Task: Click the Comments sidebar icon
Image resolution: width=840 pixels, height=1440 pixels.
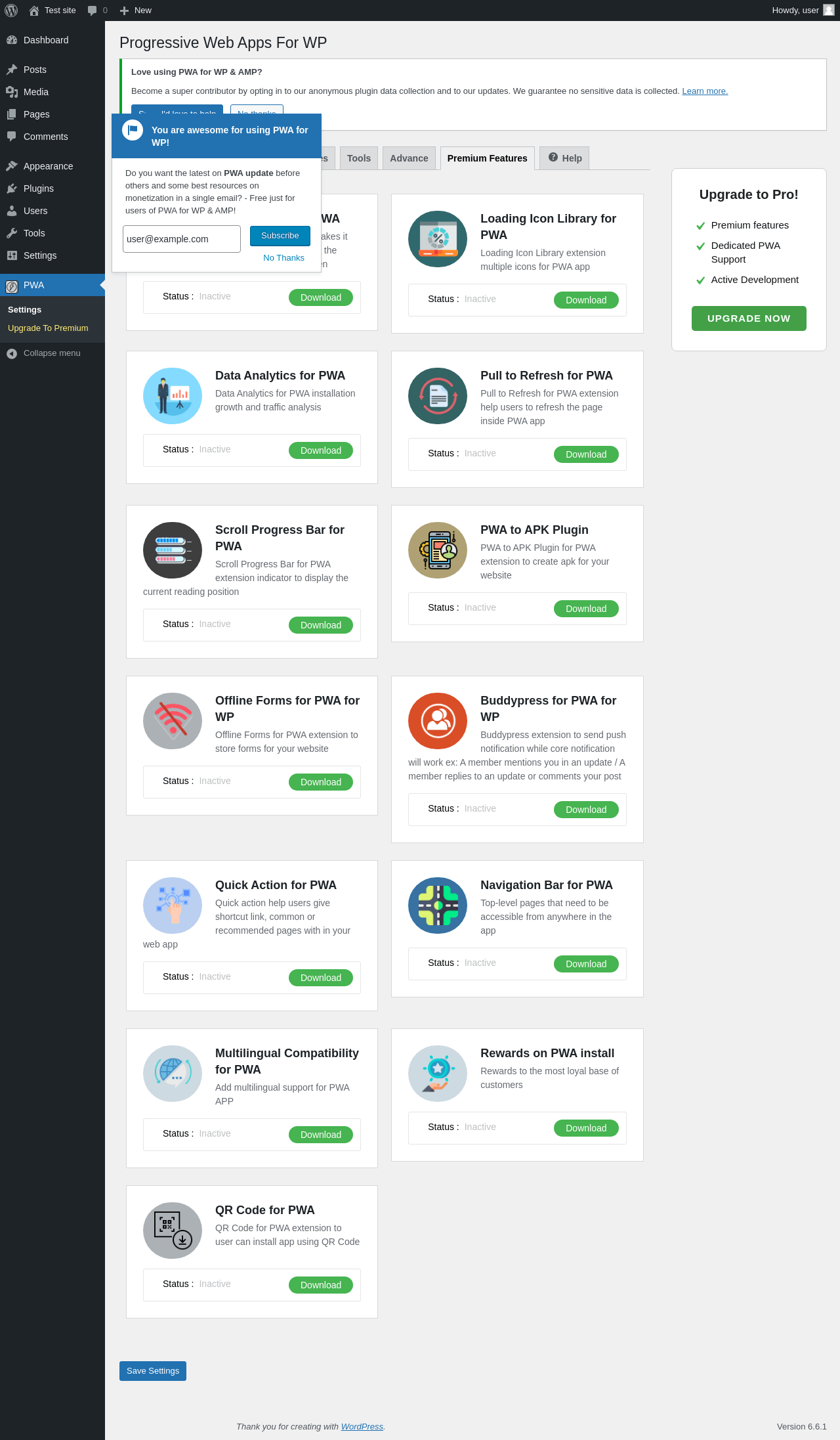Action: (x=12, y=137)
